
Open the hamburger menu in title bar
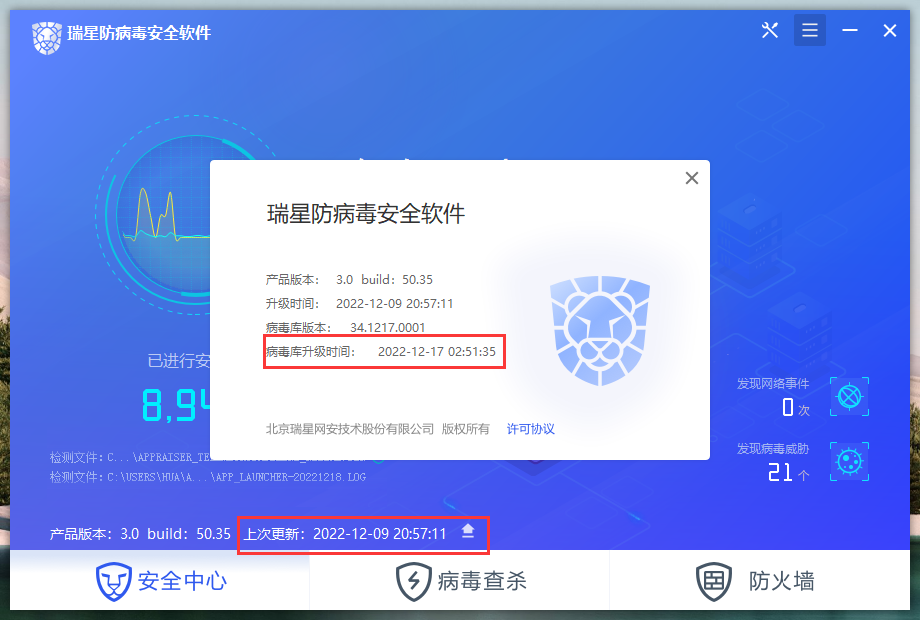[x=810, y=30]
